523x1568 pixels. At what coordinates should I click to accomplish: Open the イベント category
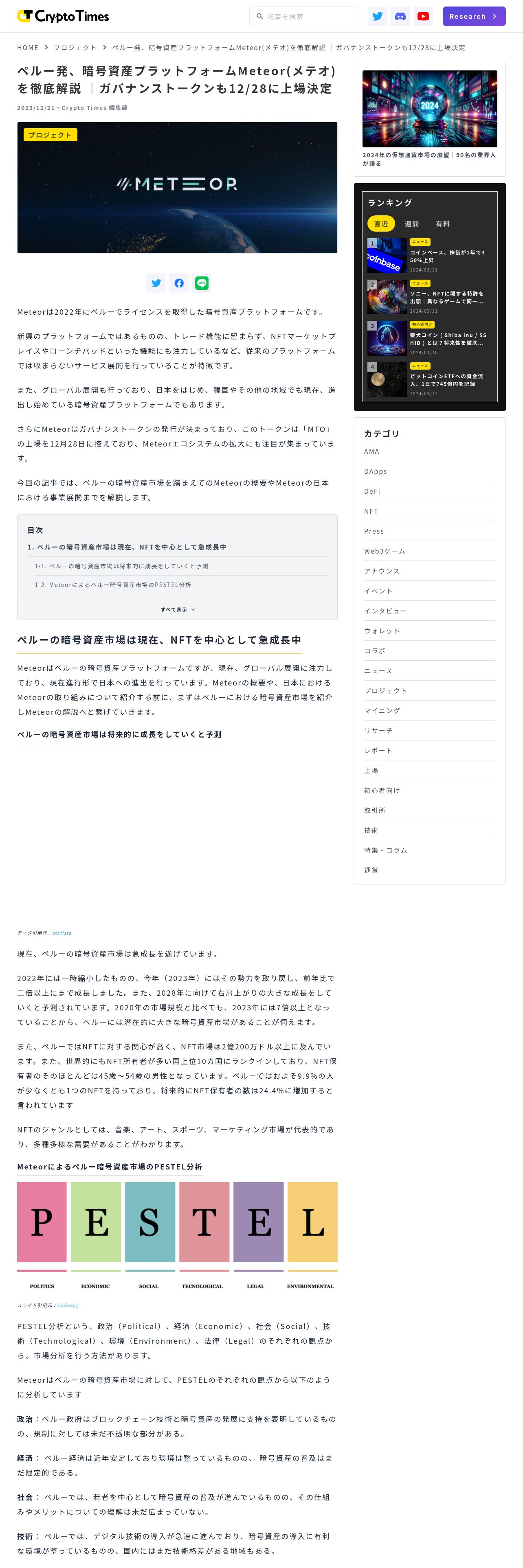[x=430, y=591]
